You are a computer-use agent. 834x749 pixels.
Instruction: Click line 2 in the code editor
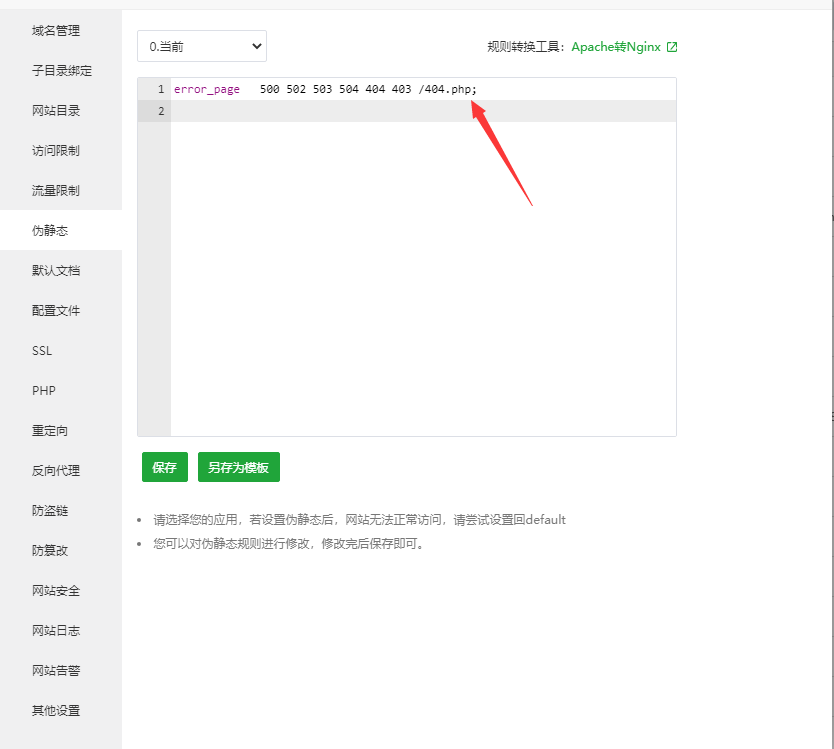420,111
